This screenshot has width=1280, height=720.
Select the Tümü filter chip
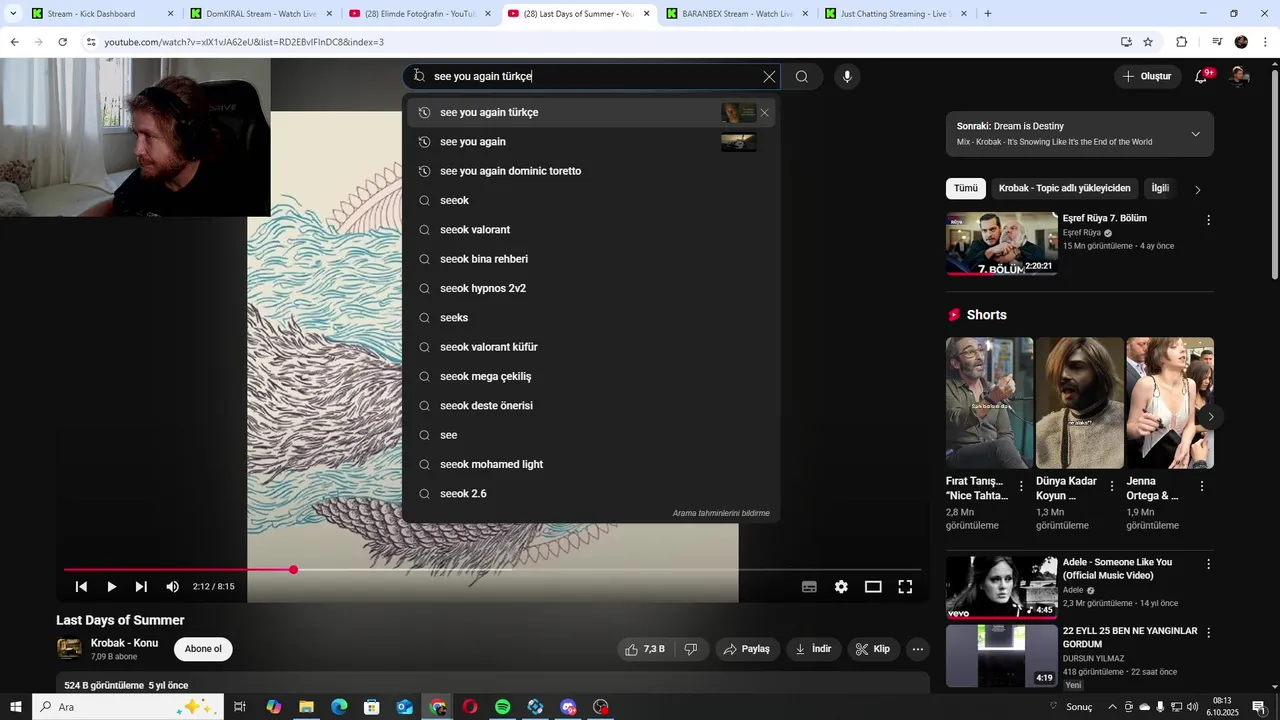[x=966, y=188]
